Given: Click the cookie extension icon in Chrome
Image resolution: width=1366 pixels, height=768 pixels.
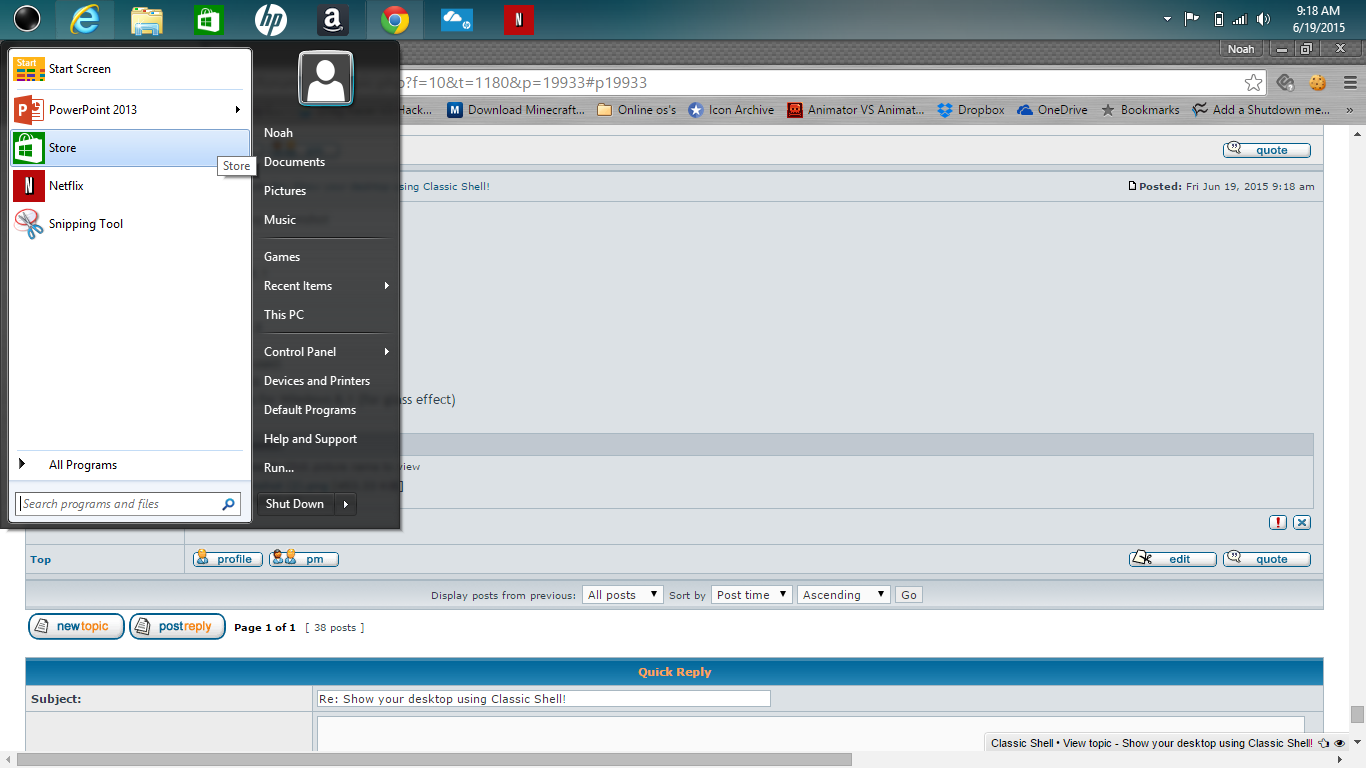Looking at the screenshot, I should tap(1318, 83).
